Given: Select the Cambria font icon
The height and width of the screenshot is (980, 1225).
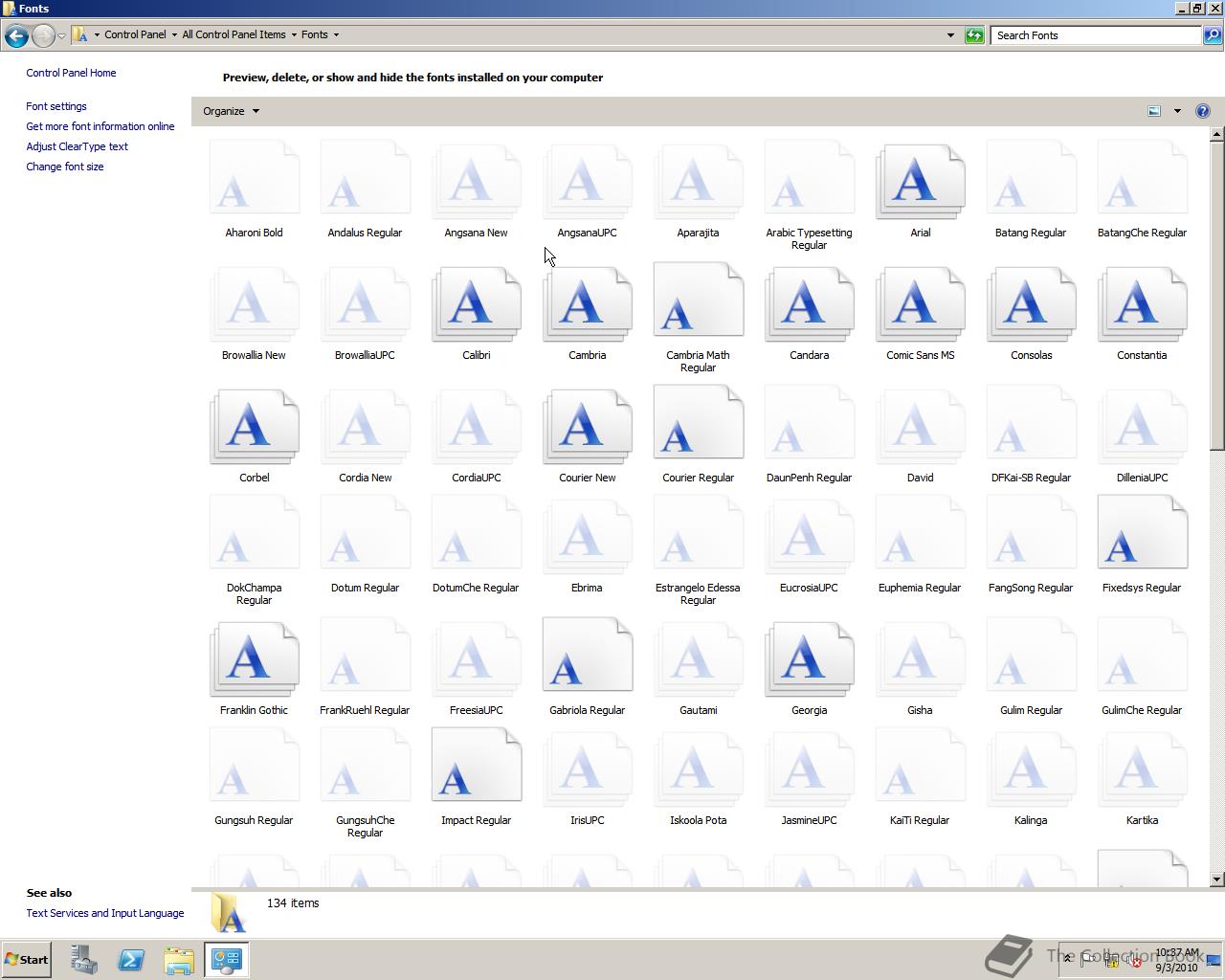Looking at the screenshot, I should pos(587,302).
